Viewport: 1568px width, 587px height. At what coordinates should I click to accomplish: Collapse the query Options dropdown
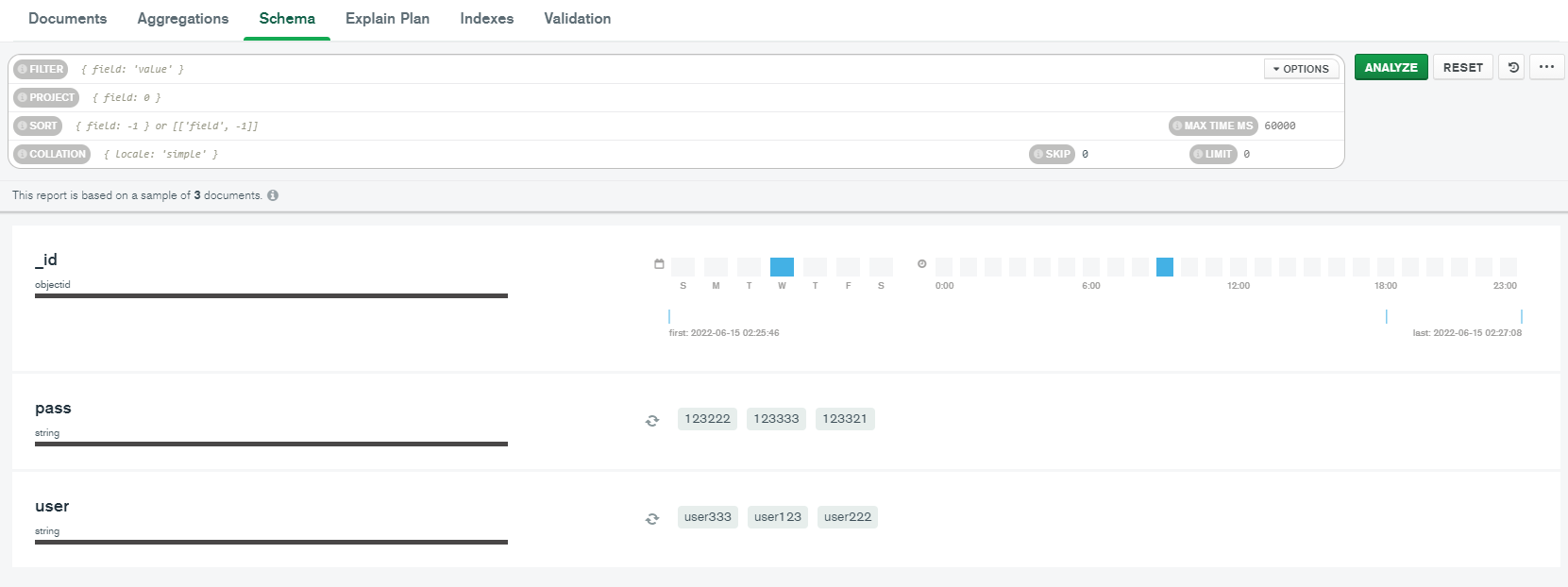pyautogui.click(x=1302, y=69)
